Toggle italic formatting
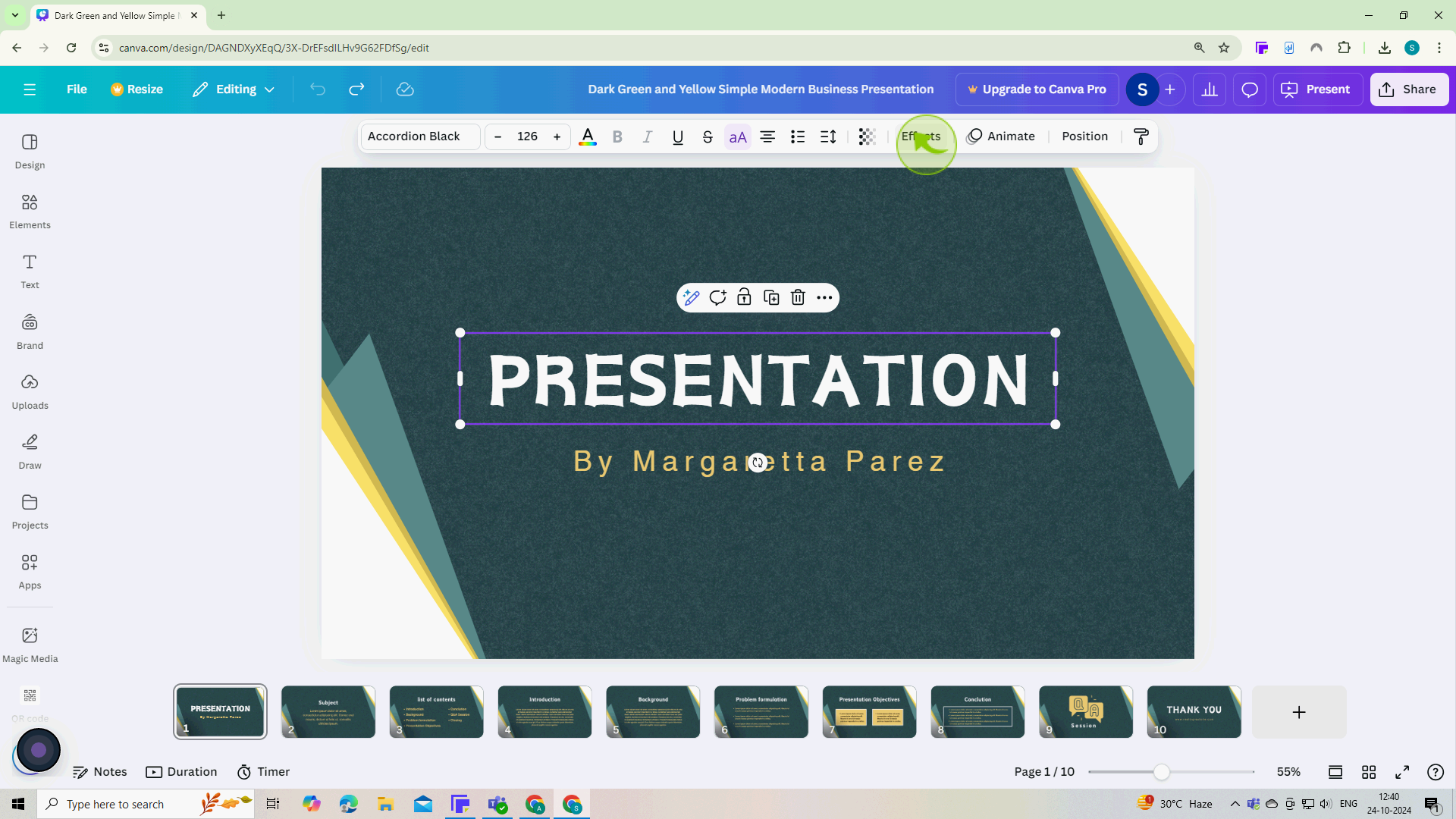Image resolution: width=1456 pixels, height=819 pixels. 648,136
